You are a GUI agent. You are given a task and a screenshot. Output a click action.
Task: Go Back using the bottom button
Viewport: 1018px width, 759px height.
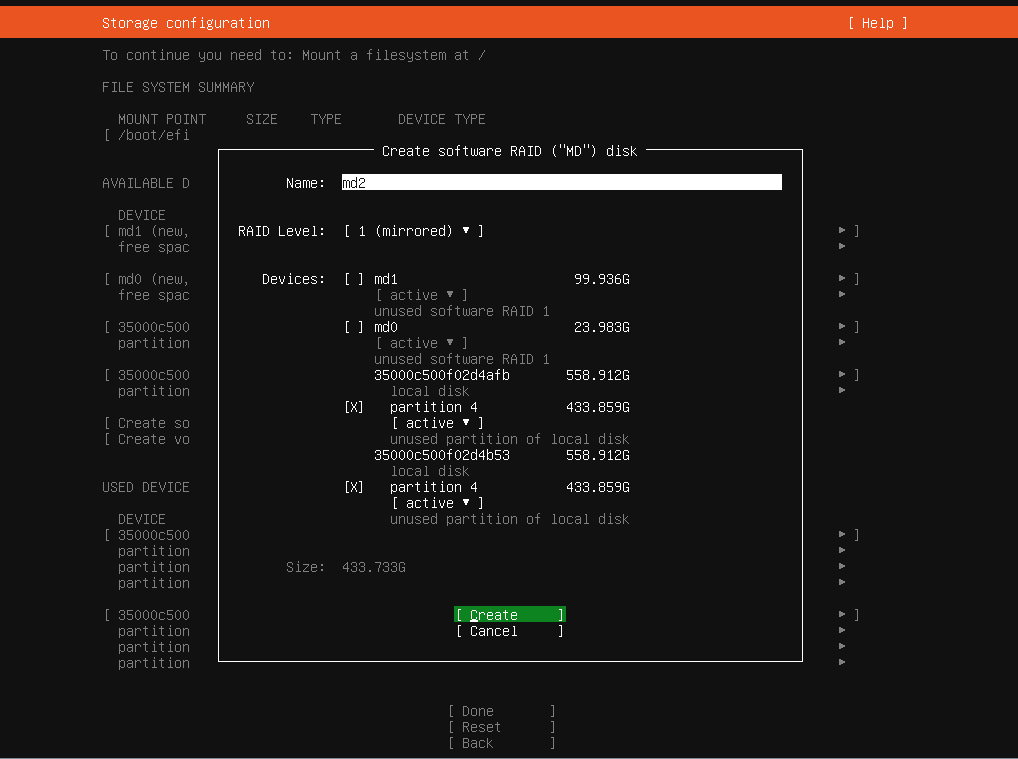(501, 743)
